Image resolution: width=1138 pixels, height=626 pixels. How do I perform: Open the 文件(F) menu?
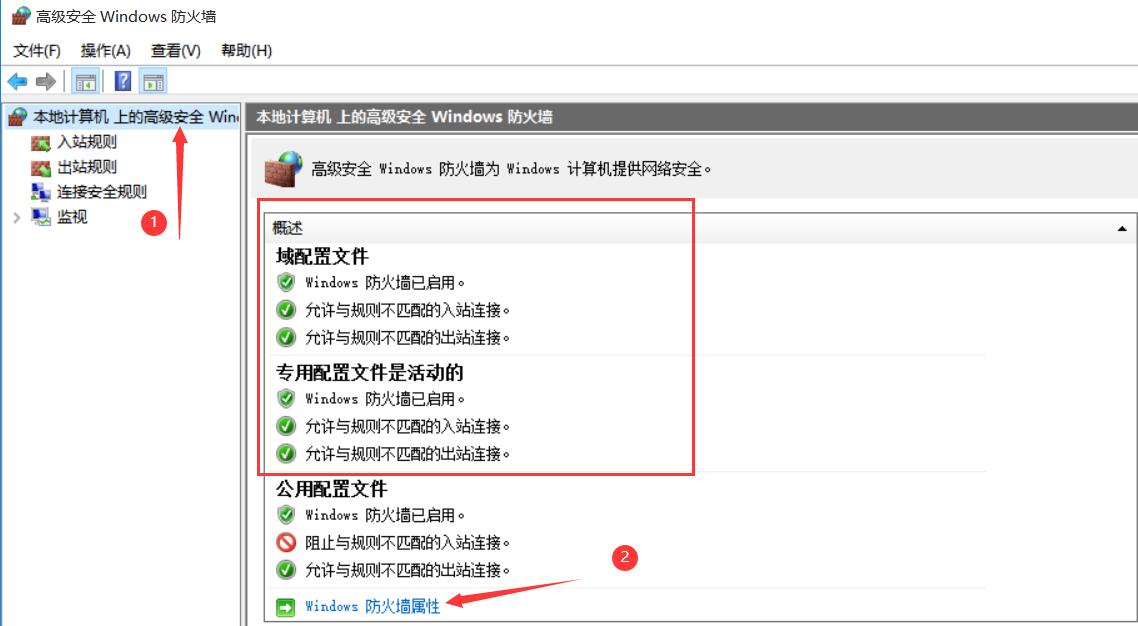(x=37, y=51)
